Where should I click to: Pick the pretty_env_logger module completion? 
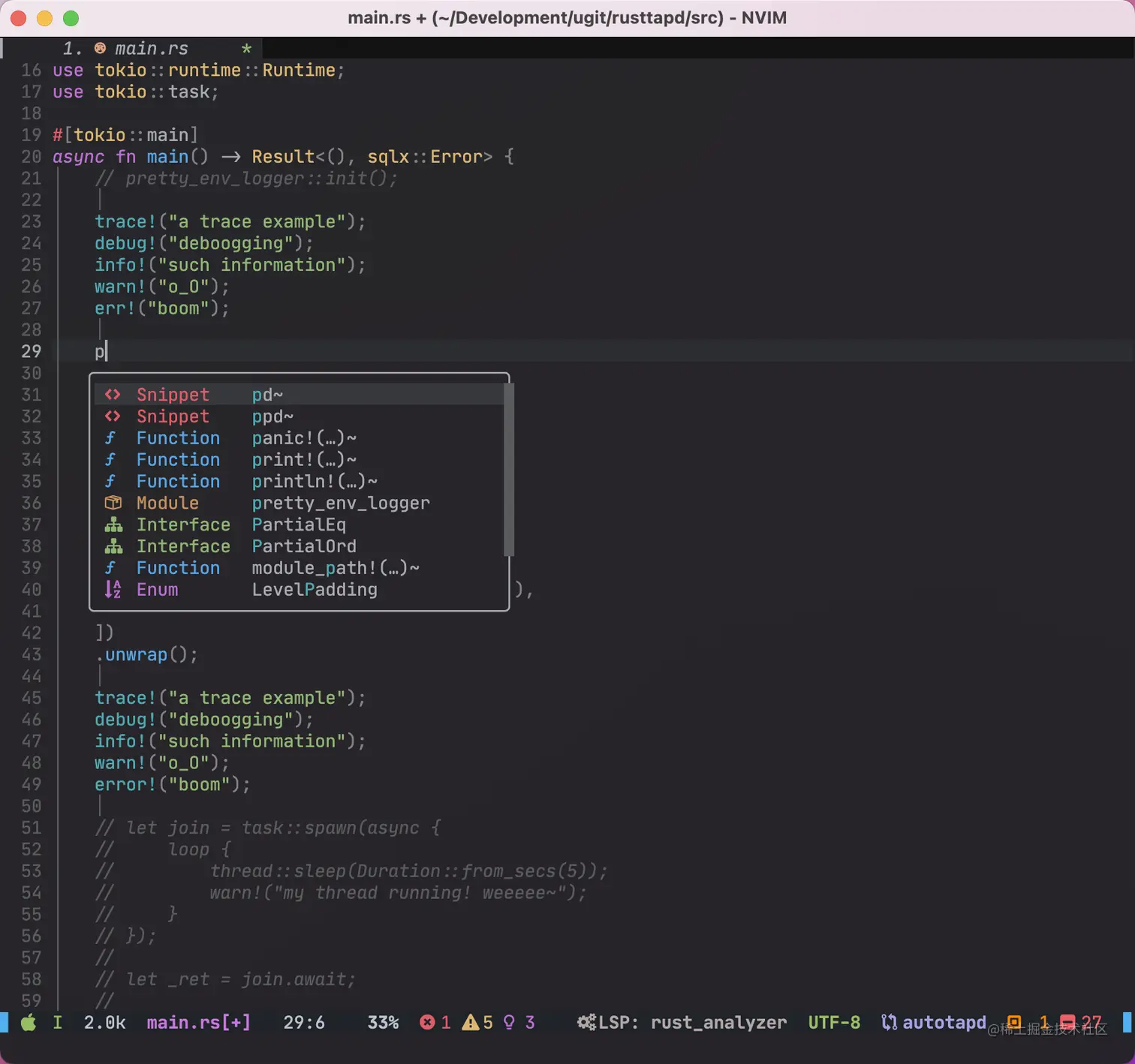coord(299,503)
